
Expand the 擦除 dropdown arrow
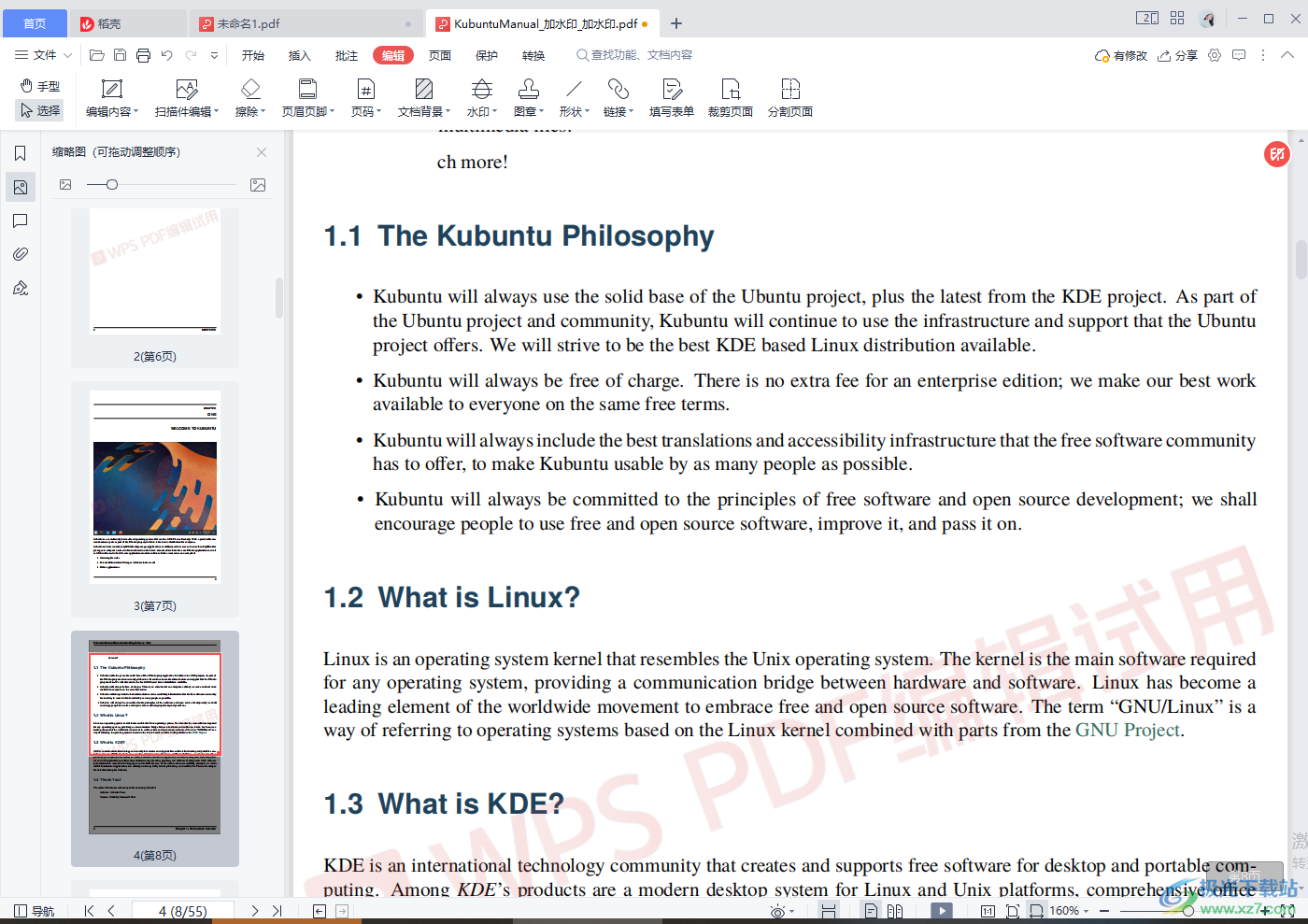point(263,112)
